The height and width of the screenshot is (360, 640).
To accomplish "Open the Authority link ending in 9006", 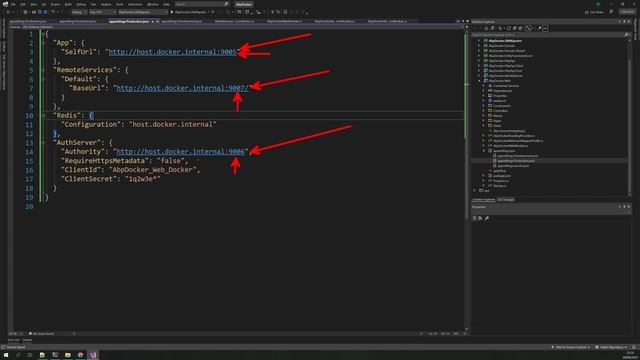I will coord(180,151).
